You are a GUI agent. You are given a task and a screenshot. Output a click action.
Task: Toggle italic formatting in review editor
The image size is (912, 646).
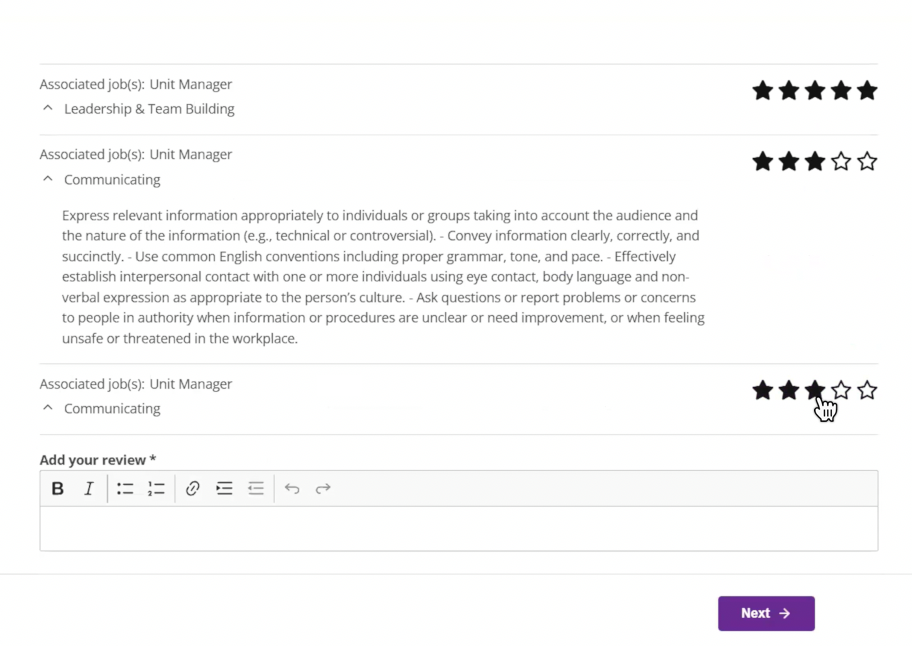point(89,489)
